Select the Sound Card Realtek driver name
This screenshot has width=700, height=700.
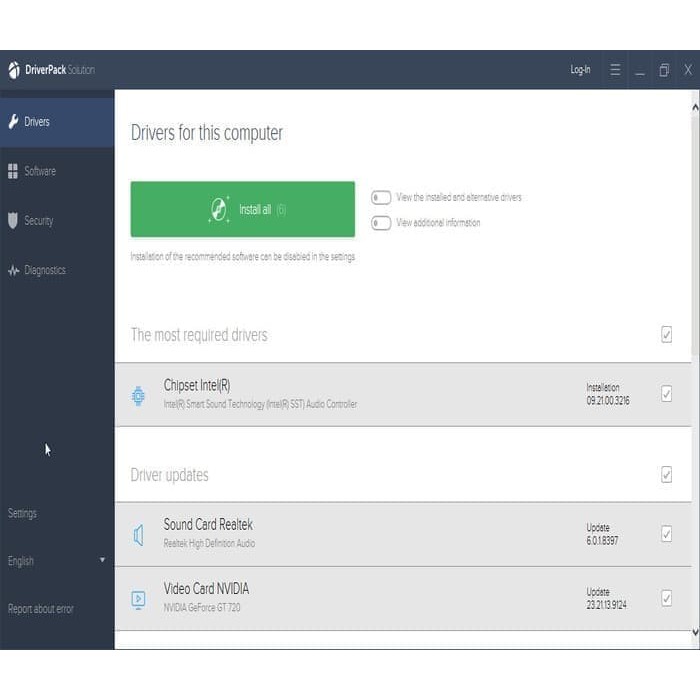tap(208, 525)
